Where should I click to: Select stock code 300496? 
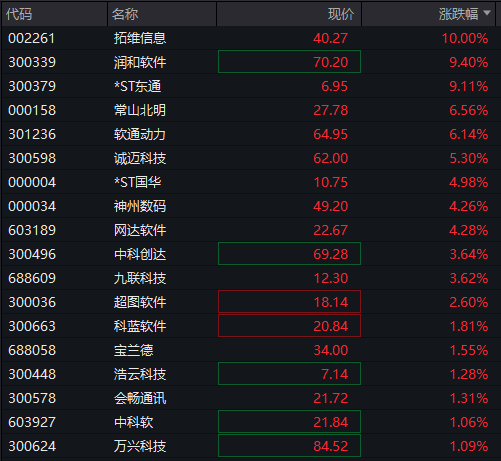32,254
